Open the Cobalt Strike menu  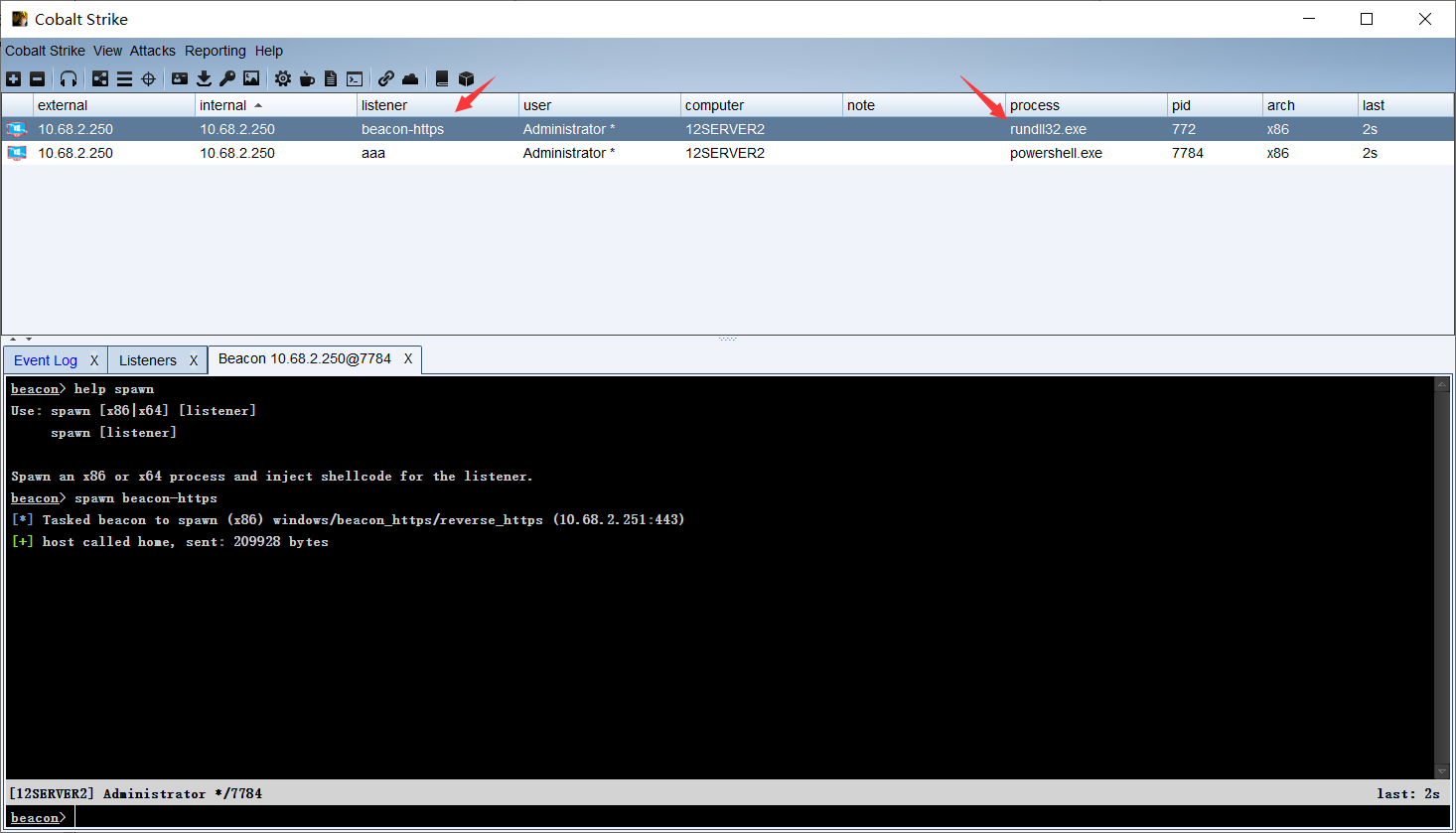coord(45,51)
